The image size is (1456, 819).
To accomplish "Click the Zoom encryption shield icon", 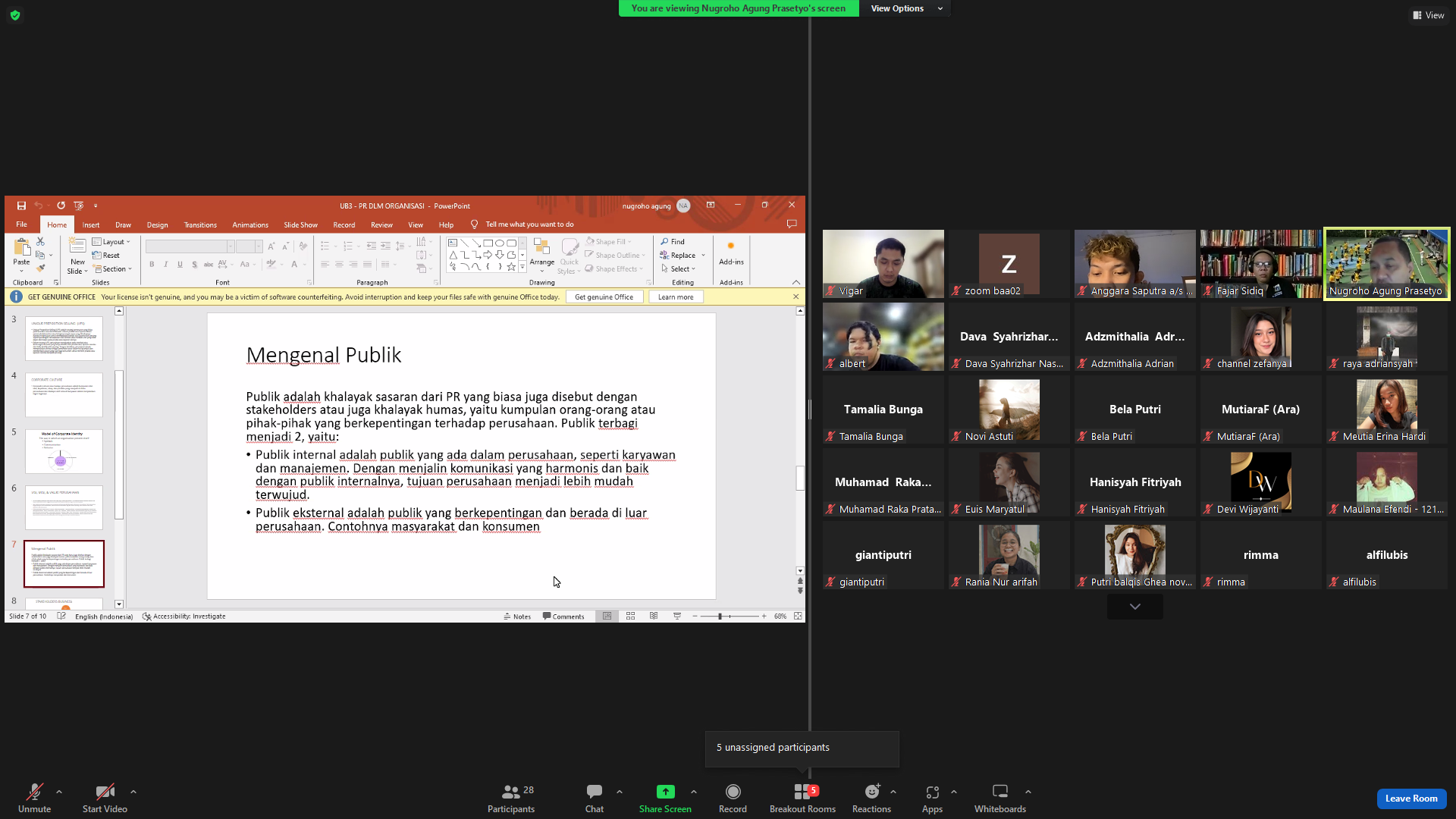I will pos(15,15).
